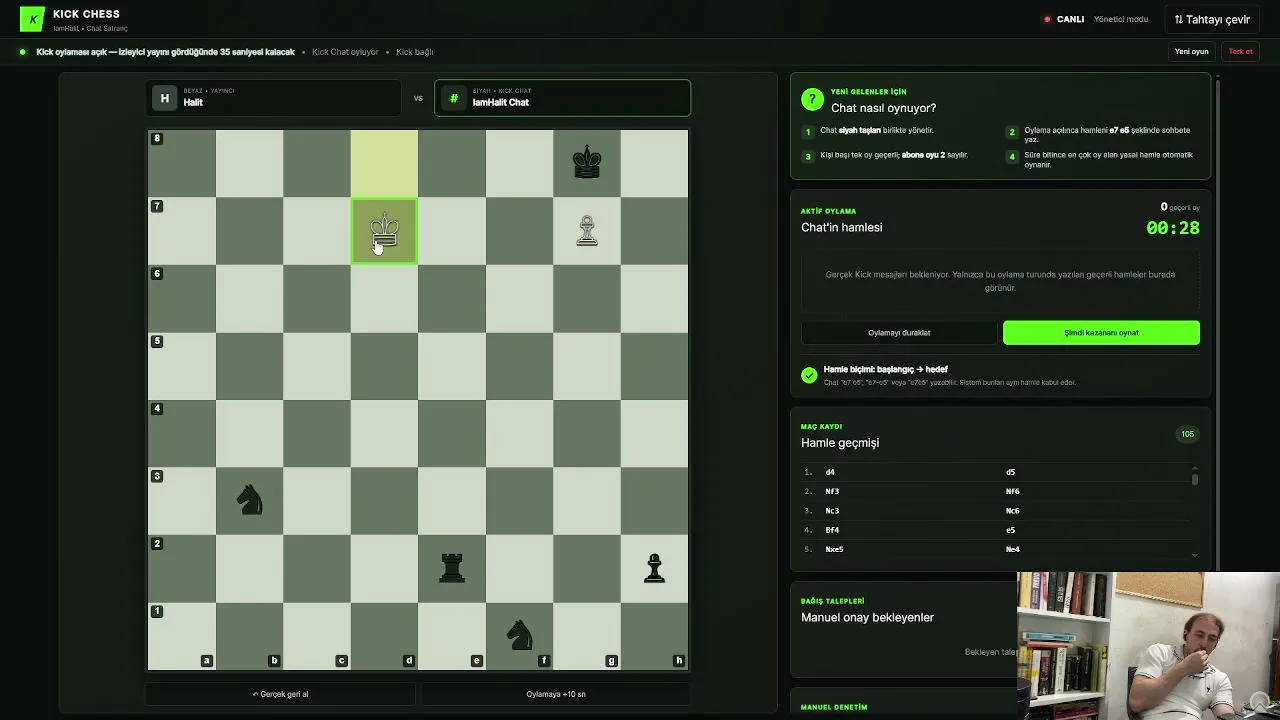The image size is (1280, 720).
Task: Select the black king on g8
Action: tap(587, 163)
